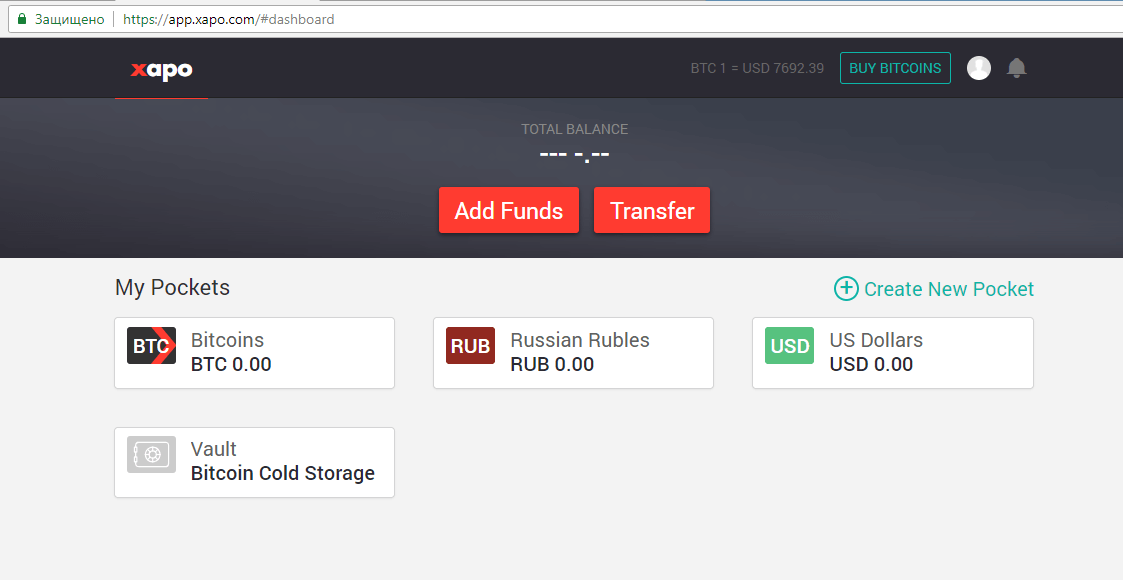The width and height of the screenshot is (1123, 580).
Task: Click the Vault safe icon
Action: [x=151, y=455]
